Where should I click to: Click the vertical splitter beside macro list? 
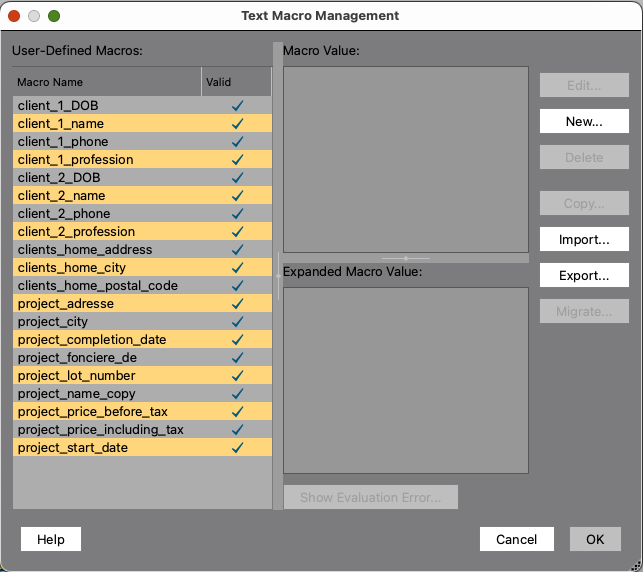278,276
